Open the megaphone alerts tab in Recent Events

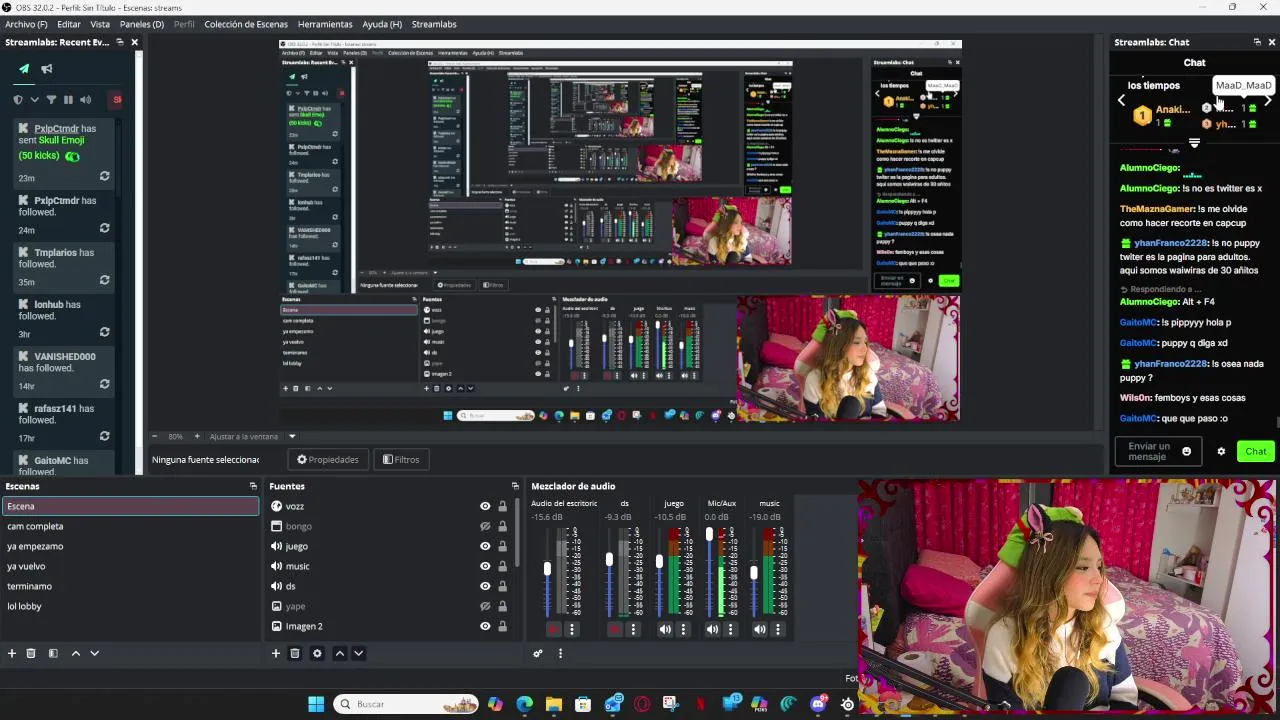pyautogui.click(x=47, y=69)
